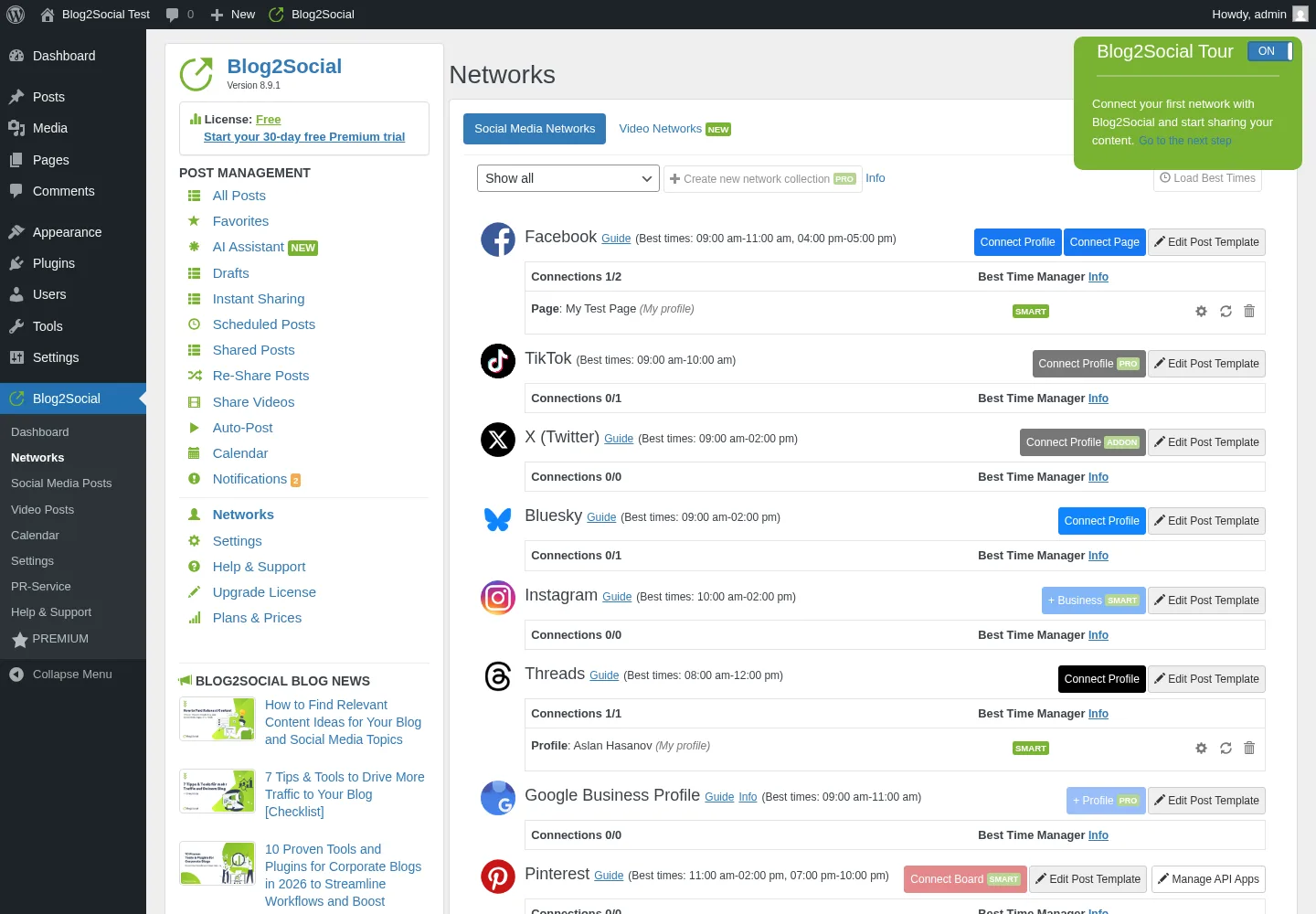The image size is (1316, 914).
Task: Click Connect Page button for Facebook
Action: (1104, 242)
